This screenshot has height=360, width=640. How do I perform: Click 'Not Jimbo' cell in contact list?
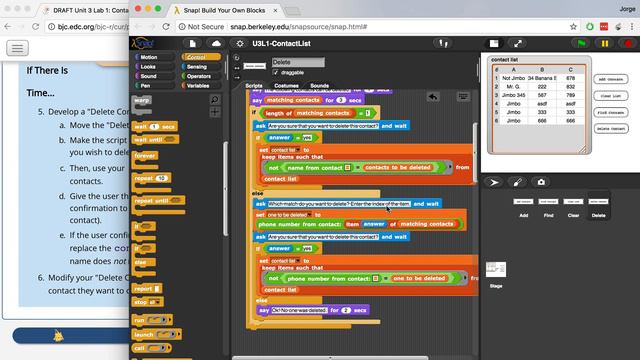pyautogui.click(x=513, y=78)
